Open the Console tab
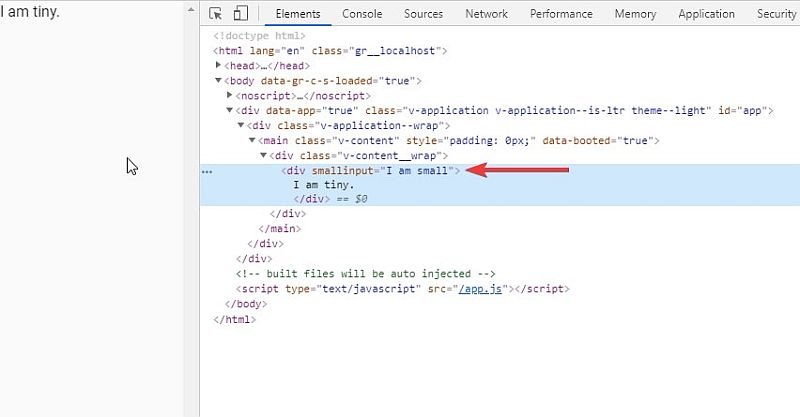800x417 pixels. coord(362,14)
